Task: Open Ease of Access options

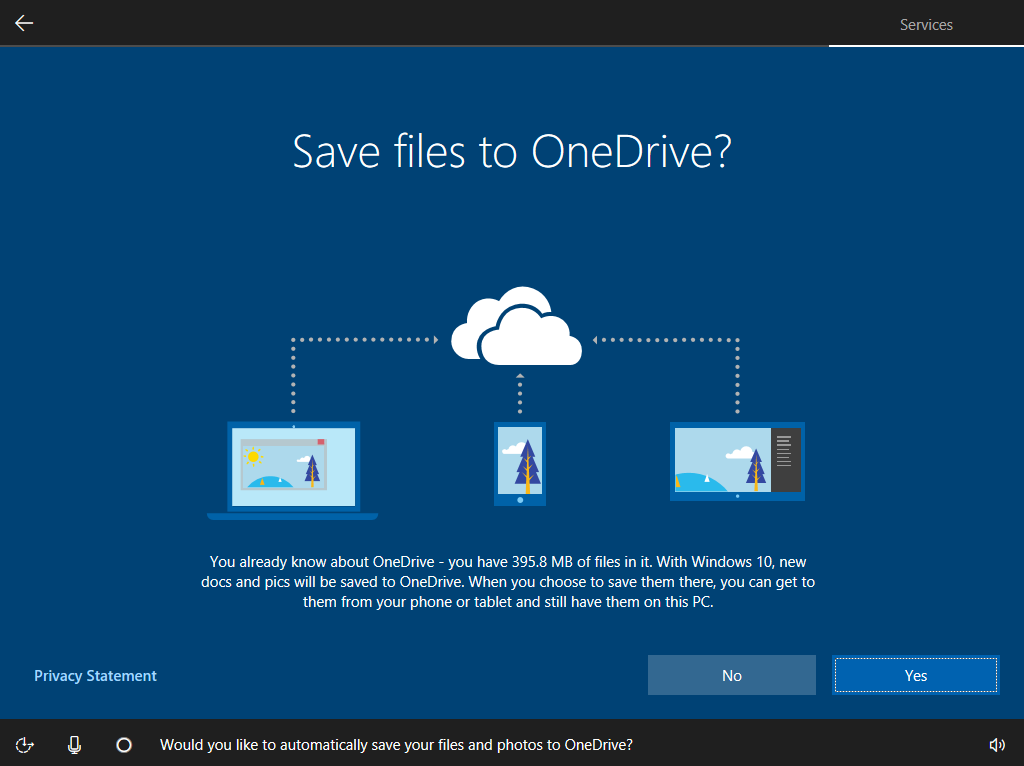Action: (24, 745)
